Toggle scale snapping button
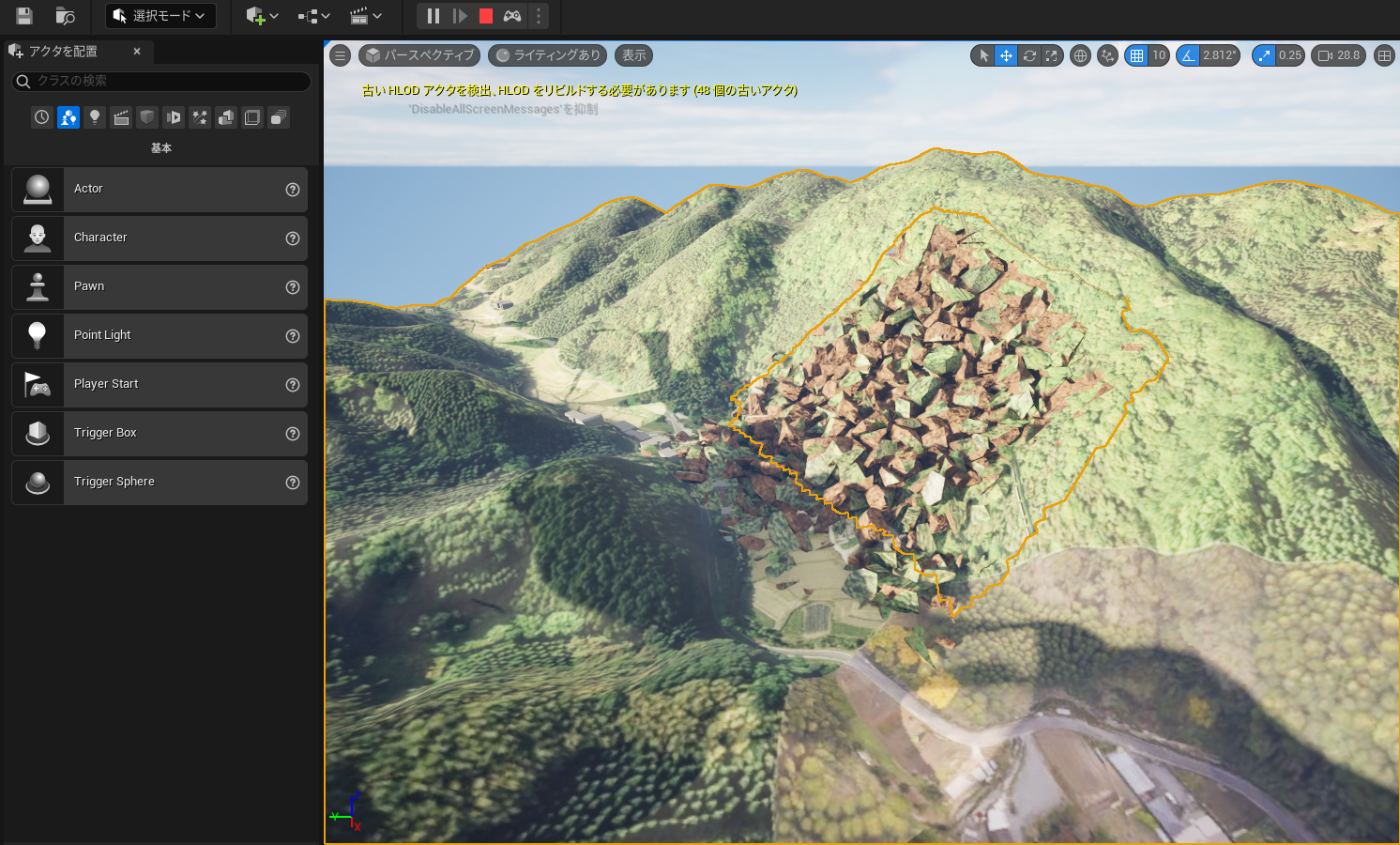Viewport: 1400px width, 845px height. [x=1264, y=55]
